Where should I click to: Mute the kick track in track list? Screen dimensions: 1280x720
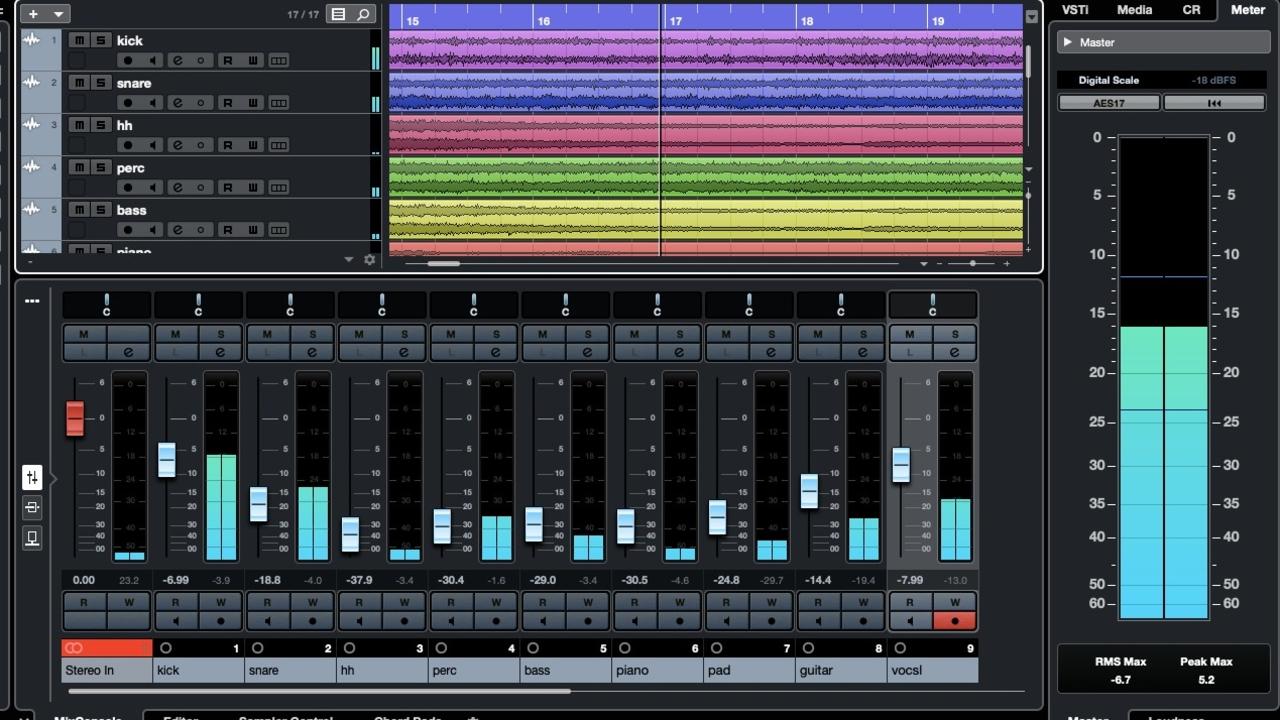point(78,40)
